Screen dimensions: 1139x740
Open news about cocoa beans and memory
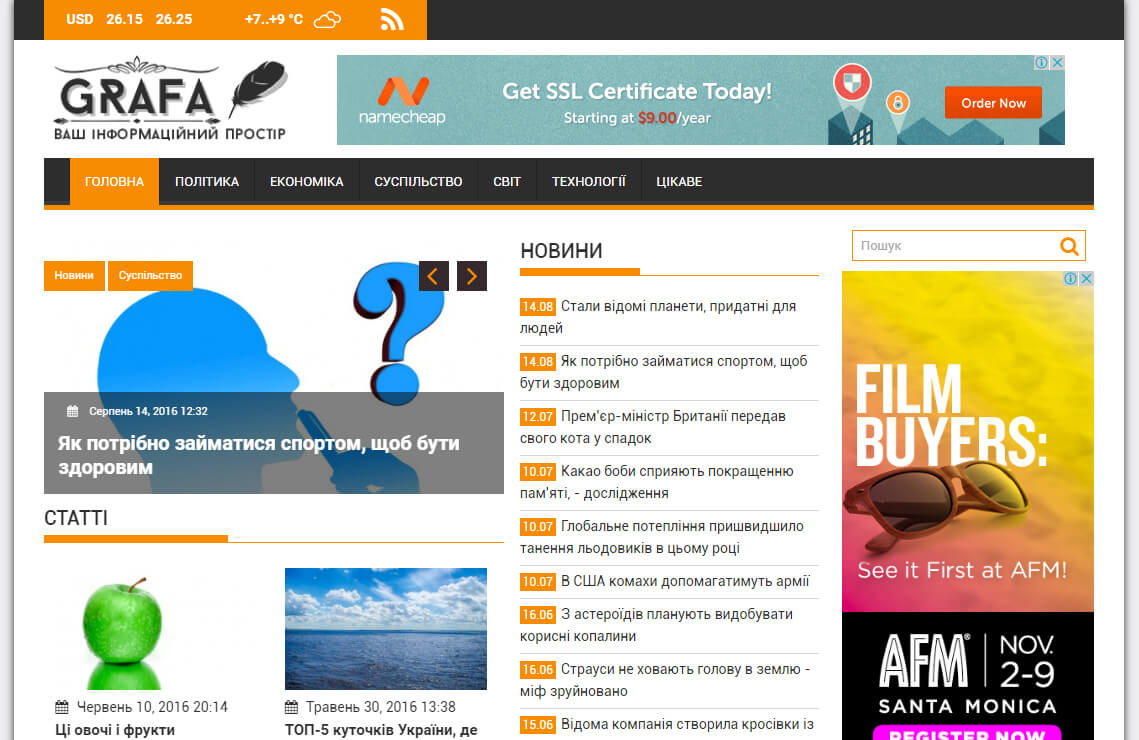coord(657,482)
